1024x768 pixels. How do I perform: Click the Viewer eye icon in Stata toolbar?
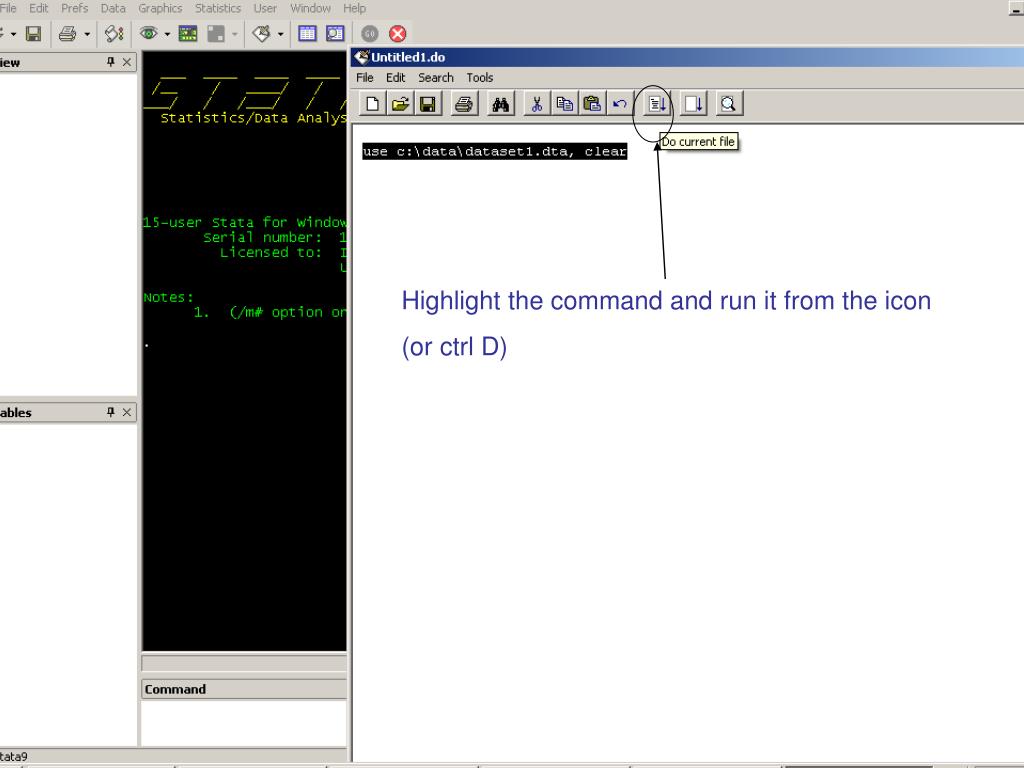pos(149,33)
